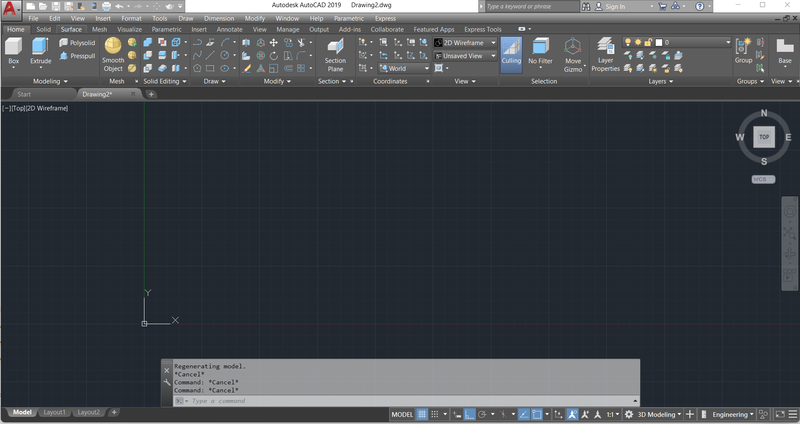Expand the Modeling panel
800x424 pixels.
point(50,81)
